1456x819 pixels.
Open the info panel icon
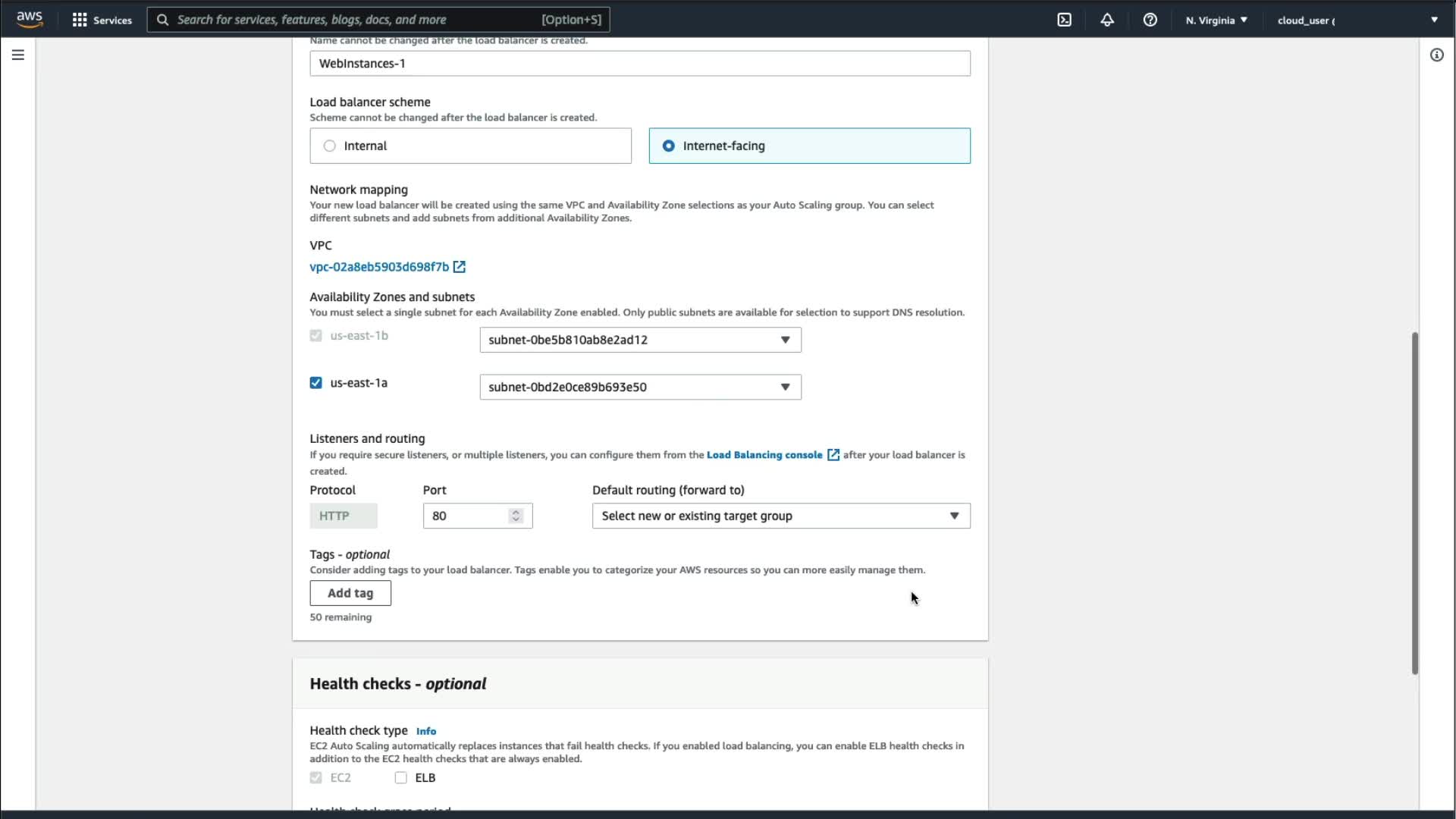coord(1436,55)
